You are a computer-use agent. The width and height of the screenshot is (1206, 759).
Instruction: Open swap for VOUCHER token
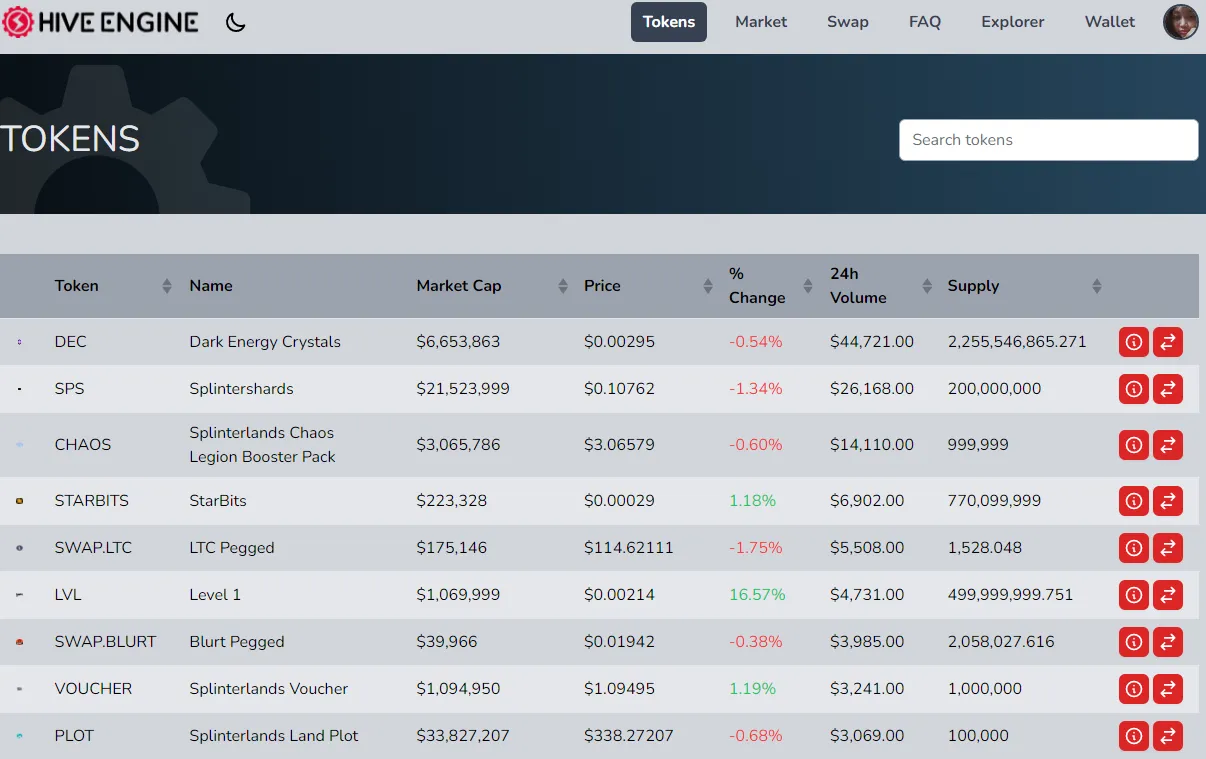(x=1168, y=689)
